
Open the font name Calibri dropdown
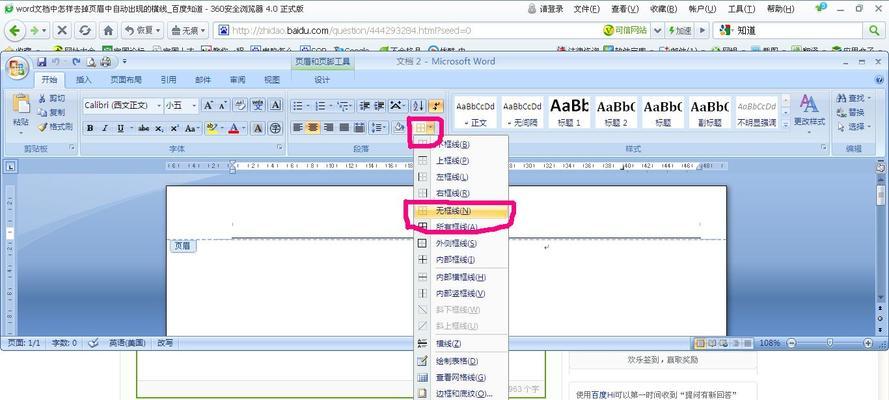(x=159, y=105)
